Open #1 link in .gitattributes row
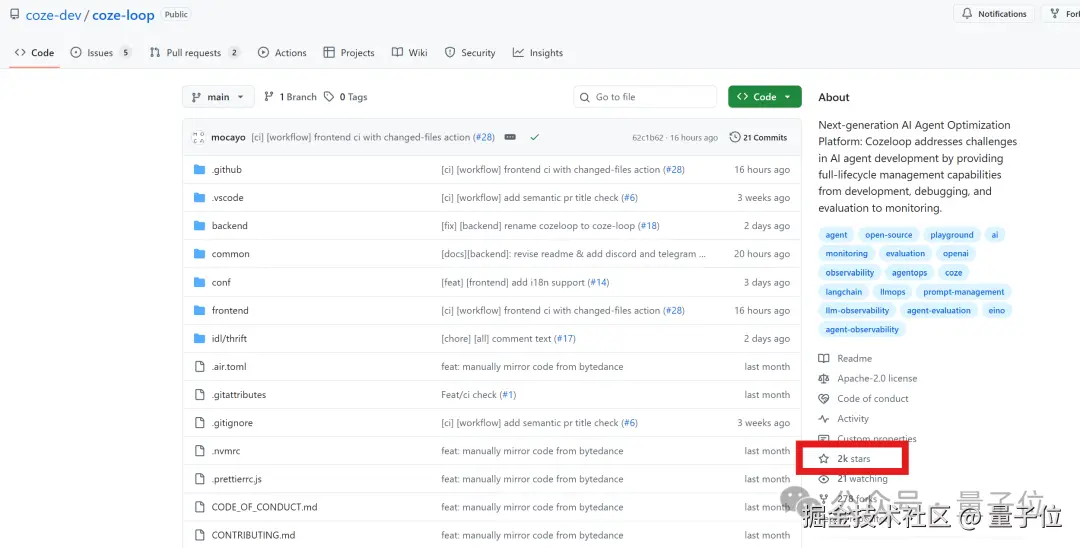The height and width of the screenshot is (548, 1080). [x=508, y=394]
